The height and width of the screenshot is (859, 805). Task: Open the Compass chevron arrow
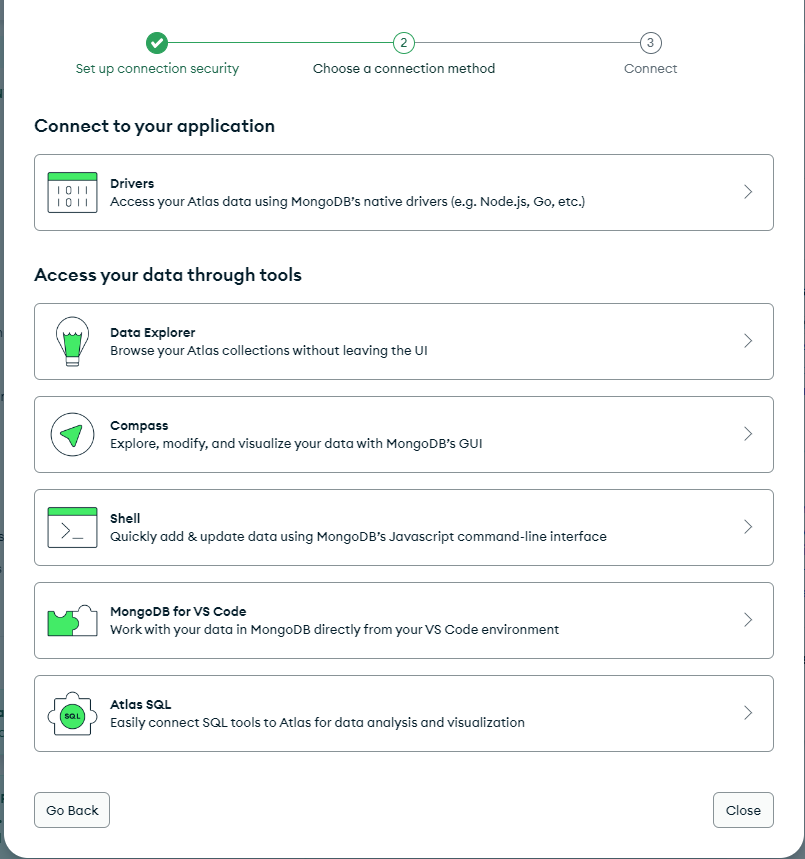coord(748,434)
